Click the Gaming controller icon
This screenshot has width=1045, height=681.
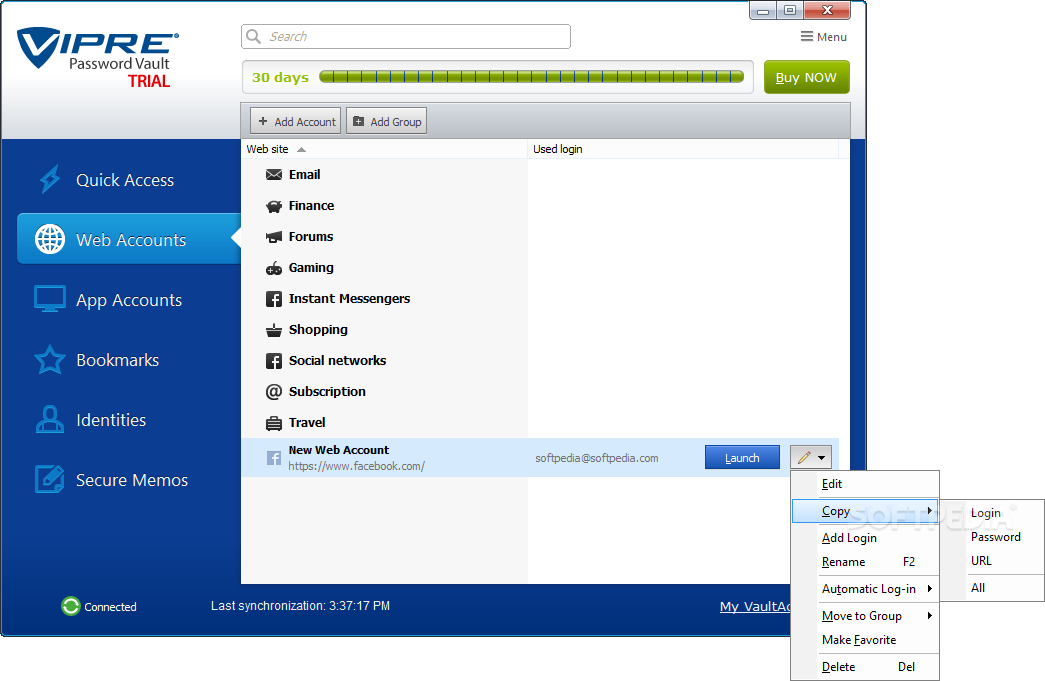274,268
